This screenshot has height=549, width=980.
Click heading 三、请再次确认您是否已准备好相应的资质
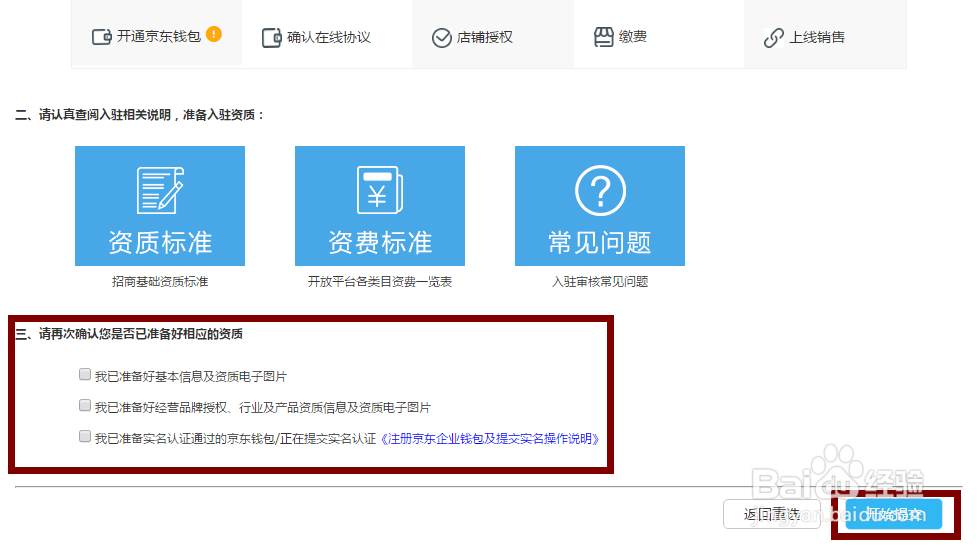pos(129,334)
